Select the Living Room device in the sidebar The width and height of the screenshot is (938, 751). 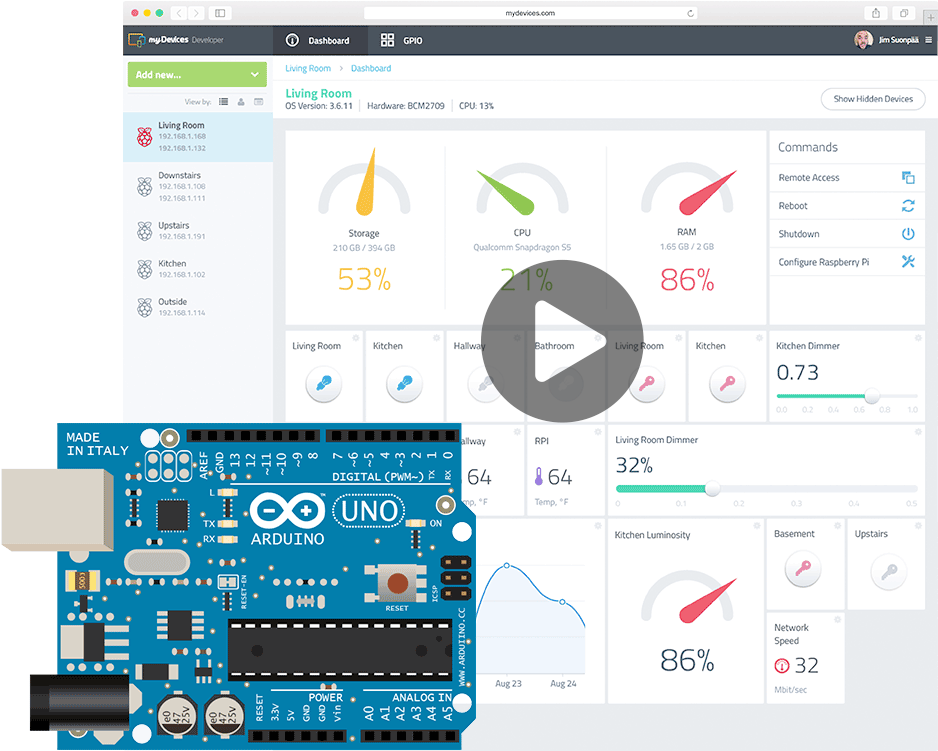click(x=198, y=137)
